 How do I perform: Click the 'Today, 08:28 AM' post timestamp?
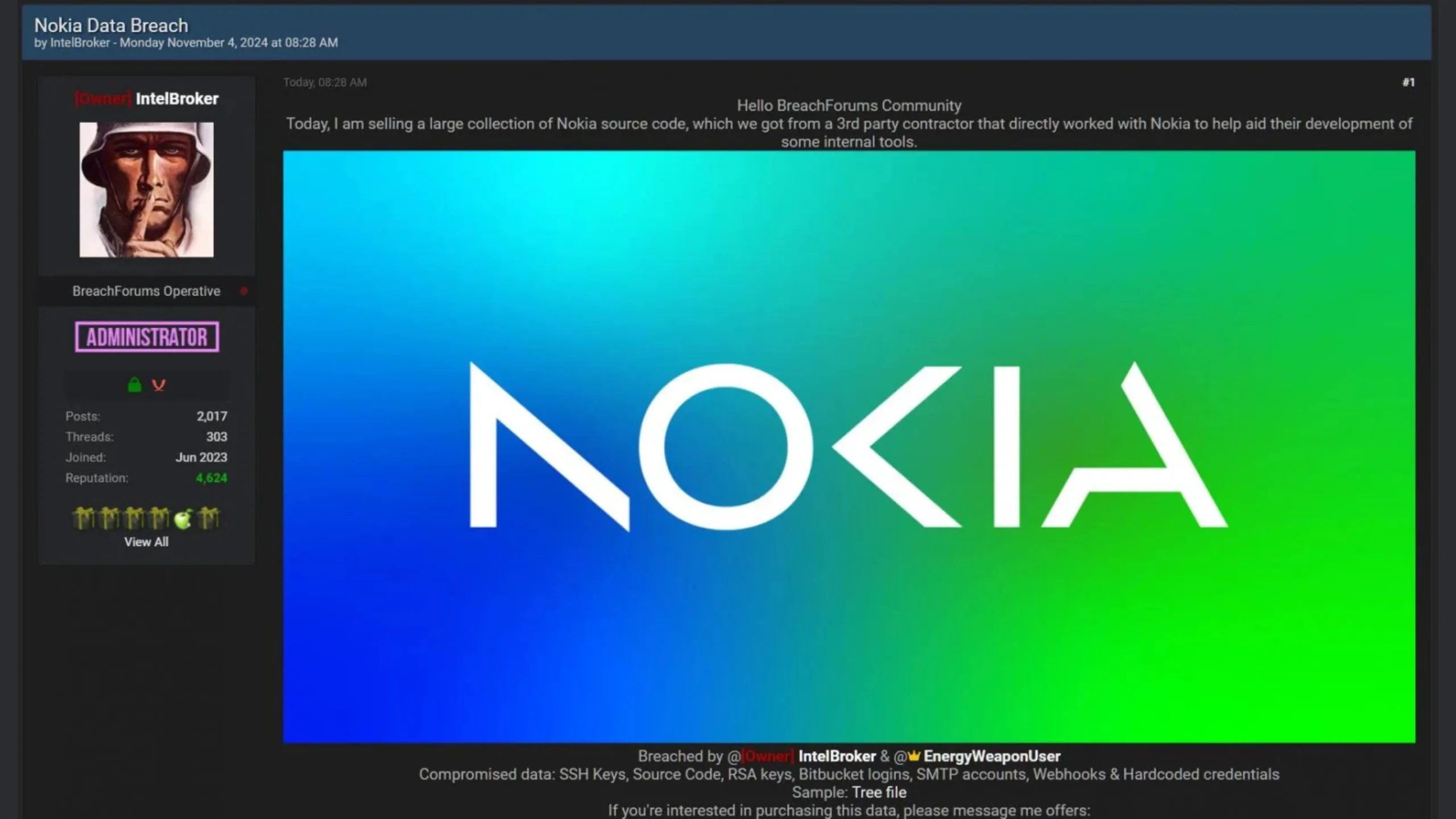pyautogui.click(x=325, y=82)
